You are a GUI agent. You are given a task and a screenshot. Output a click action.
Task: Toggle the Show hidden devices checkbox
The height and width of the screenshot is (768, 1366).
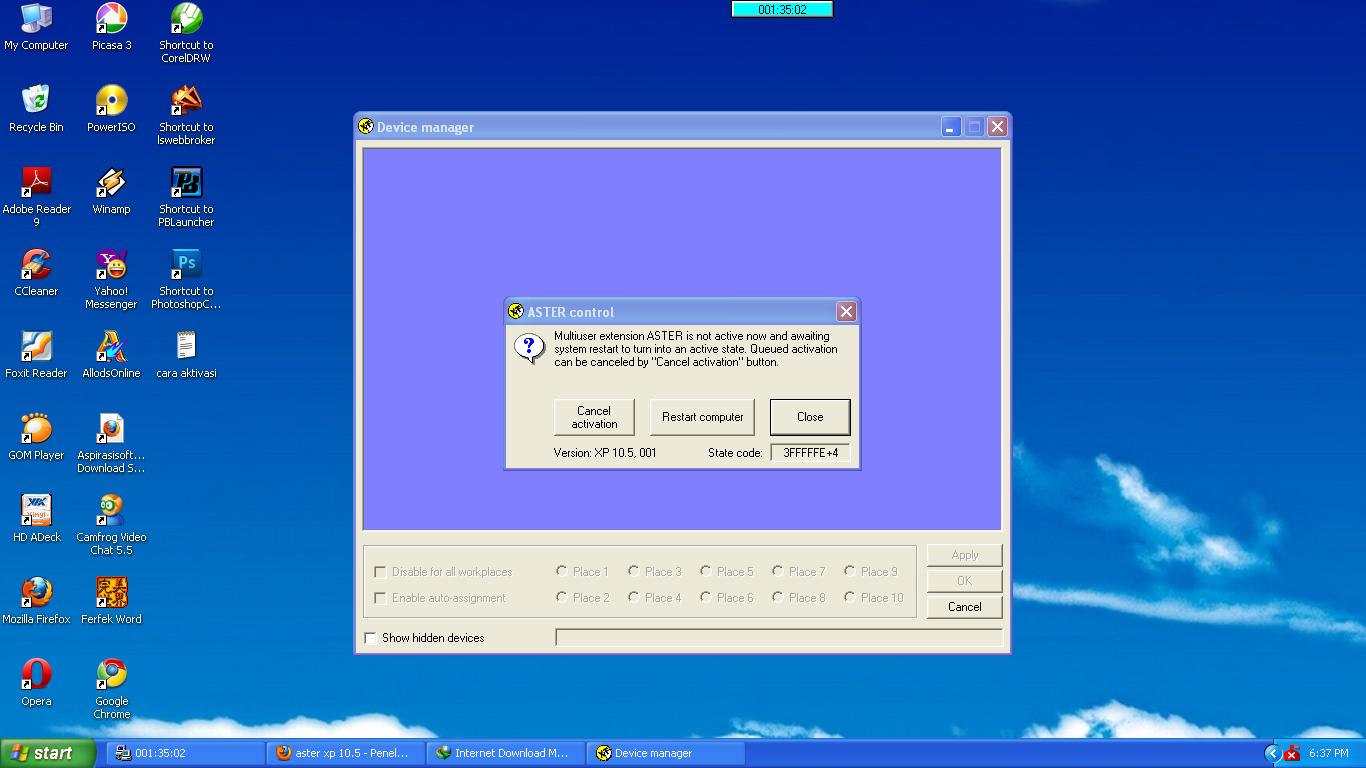tap(370, 638)
